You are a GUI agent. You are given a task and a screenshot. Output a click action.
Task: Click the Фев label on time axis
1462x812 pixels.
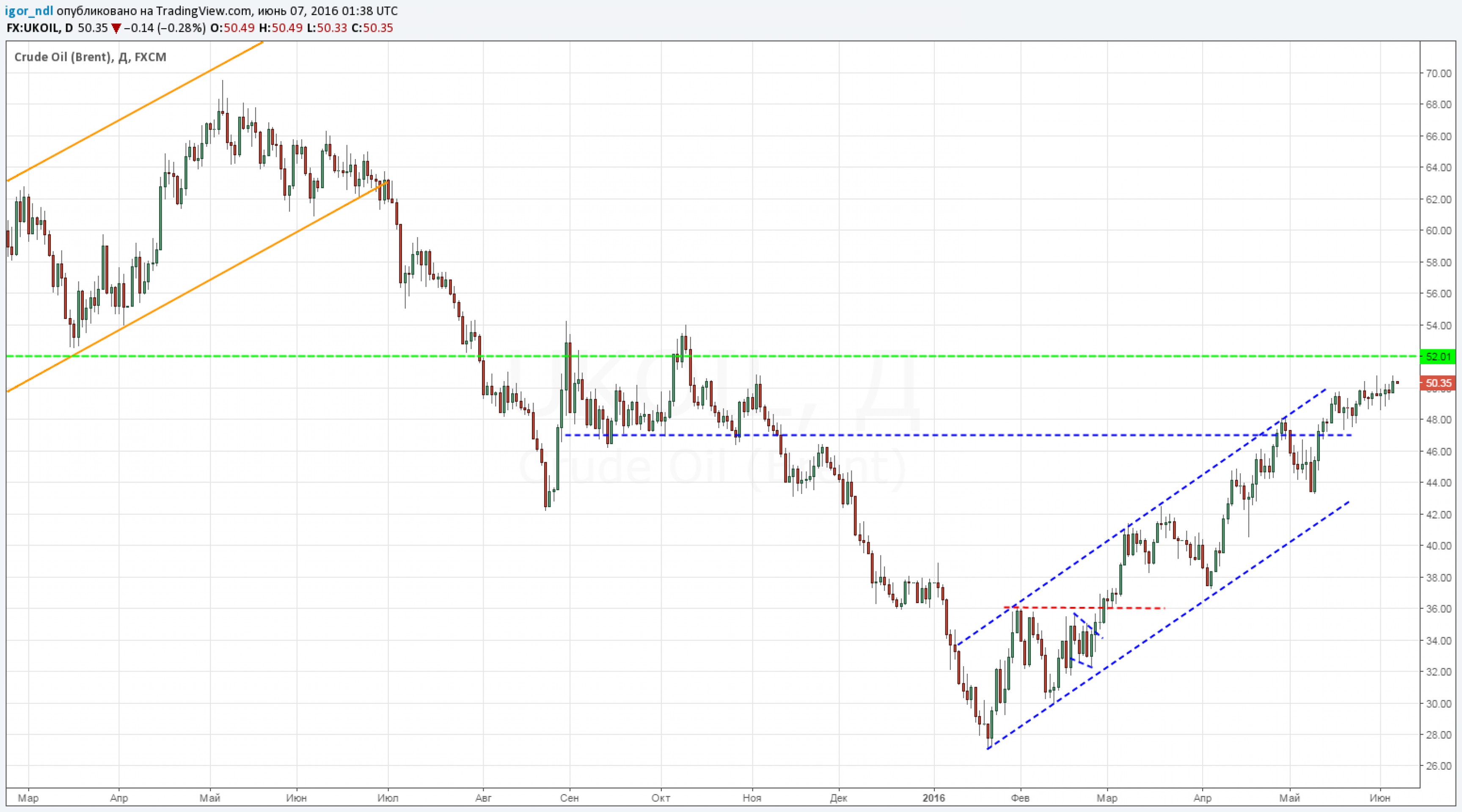[x=1021, y=798]
